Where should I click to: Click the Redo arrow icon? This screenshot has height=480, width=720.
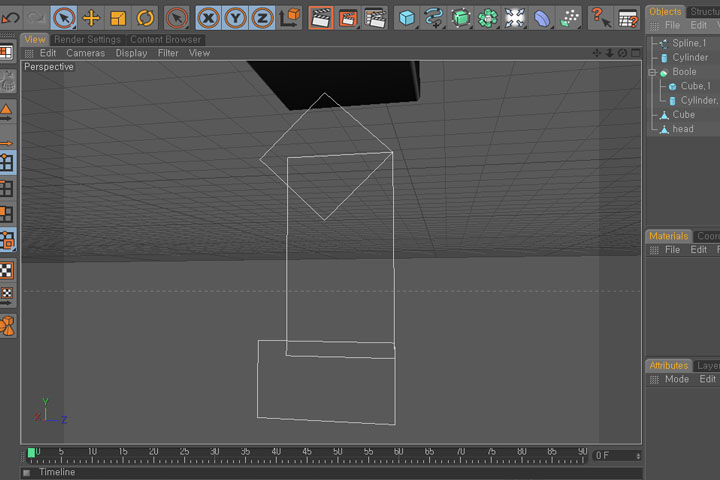coord(35,18)
